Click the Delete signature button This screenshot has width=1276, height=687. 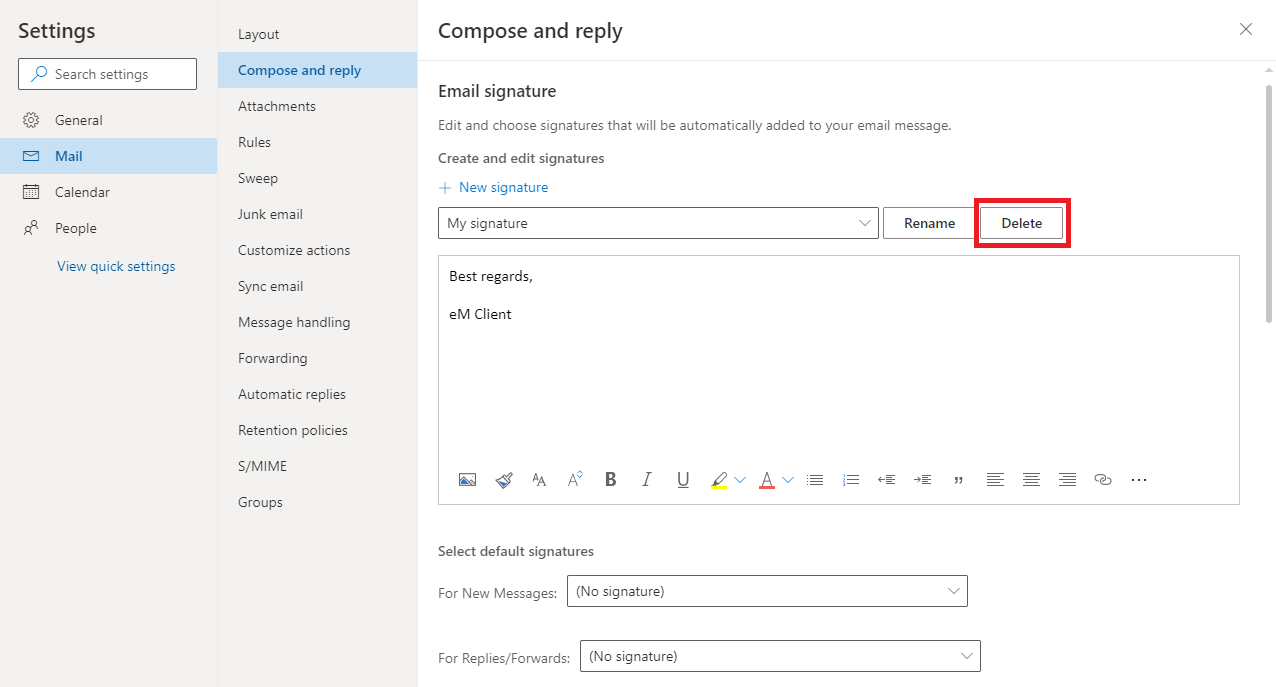[x=1021, y=223]
